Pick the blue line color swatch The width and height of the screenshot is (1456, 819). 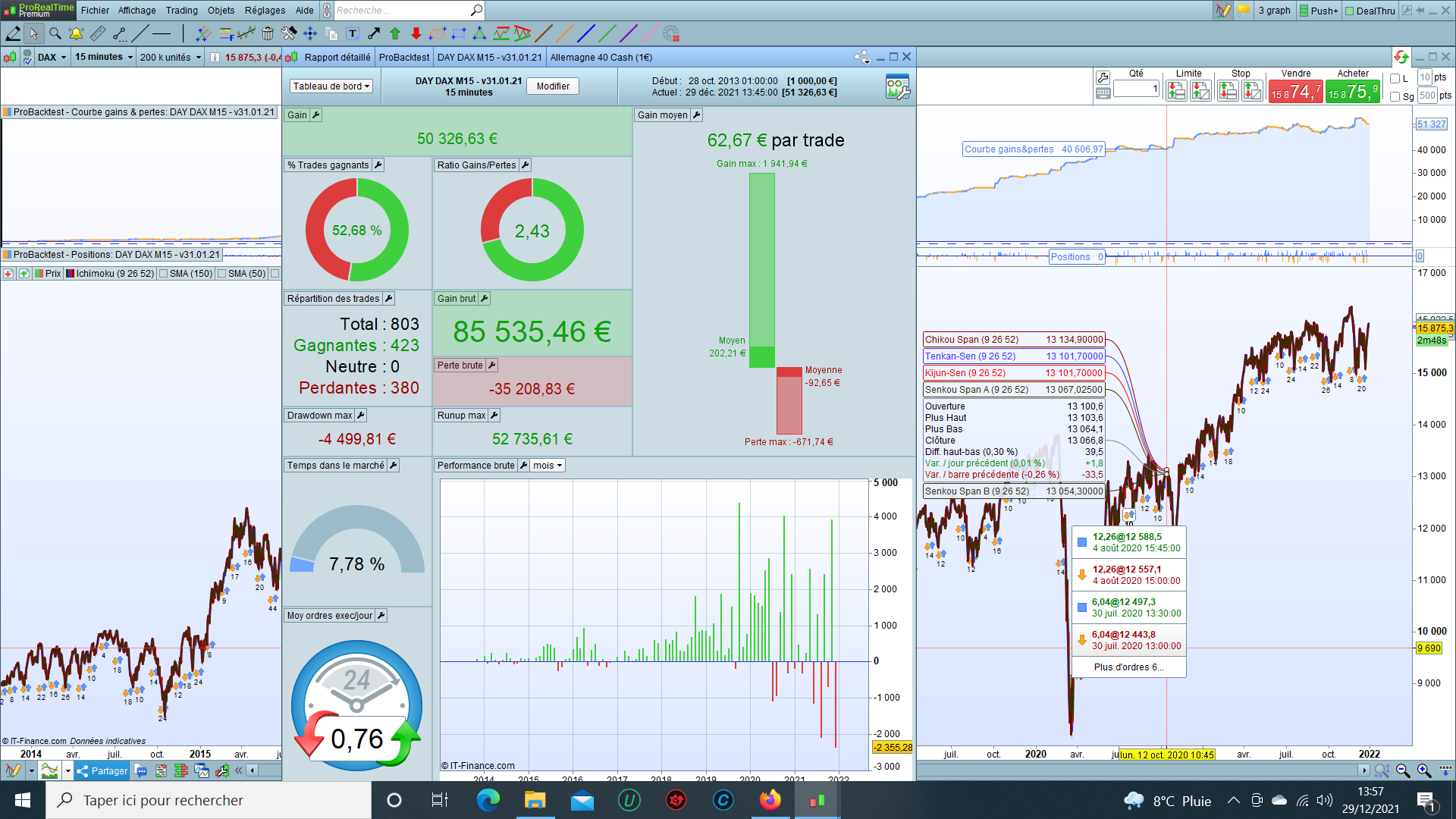tap(585, 33)
